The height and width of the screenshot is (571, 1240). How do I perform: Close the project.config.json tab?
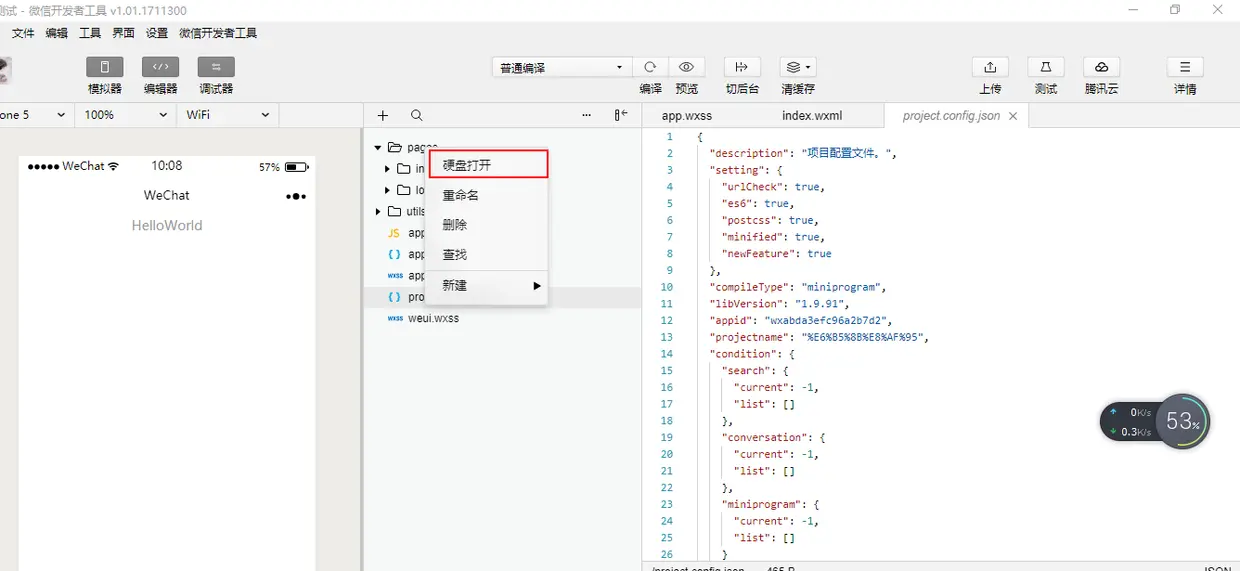click(x=1013, y=116)
